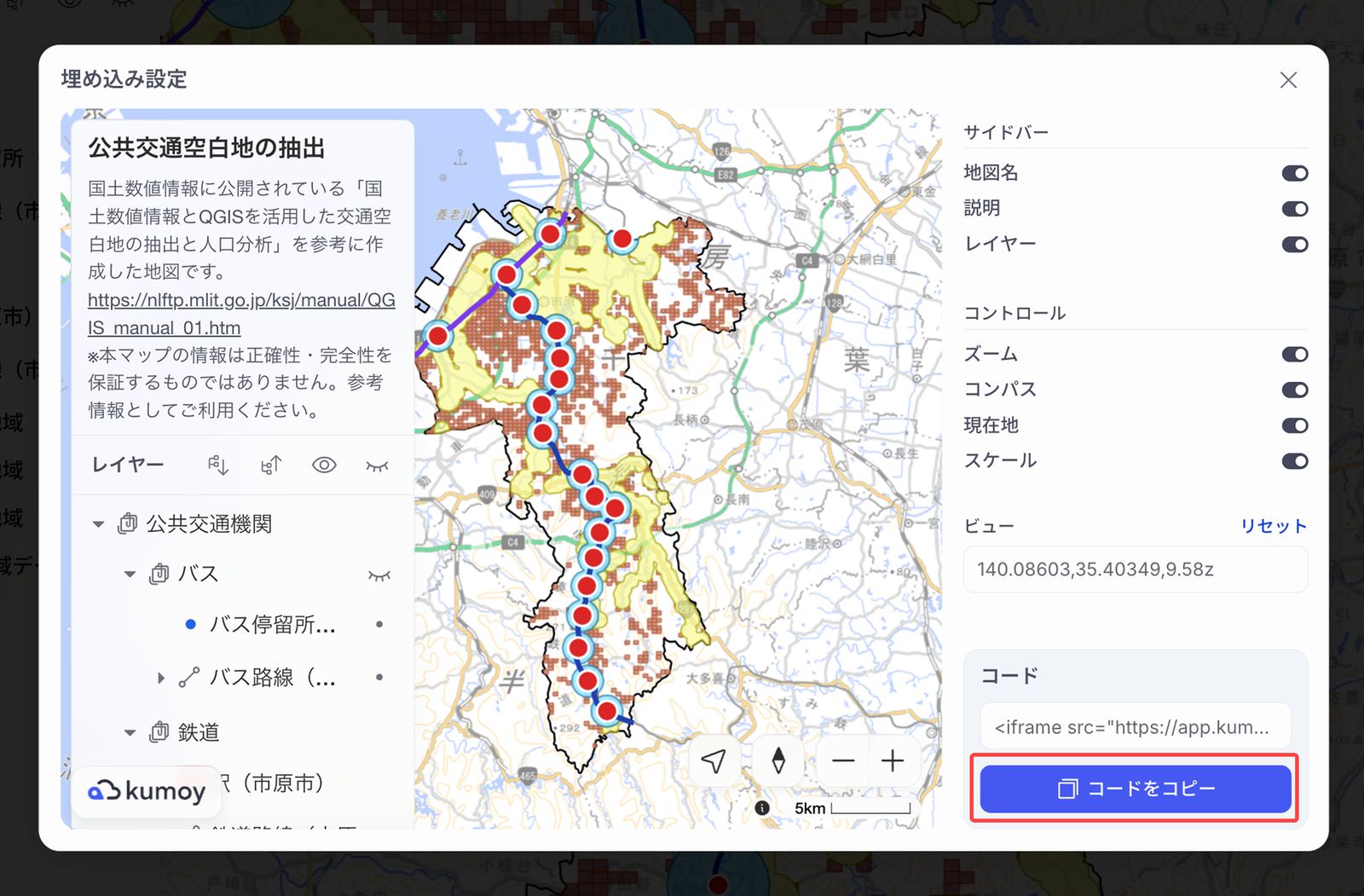Expand the バス路線 layer item
The image size is (1364, 896).
(160, 678)
